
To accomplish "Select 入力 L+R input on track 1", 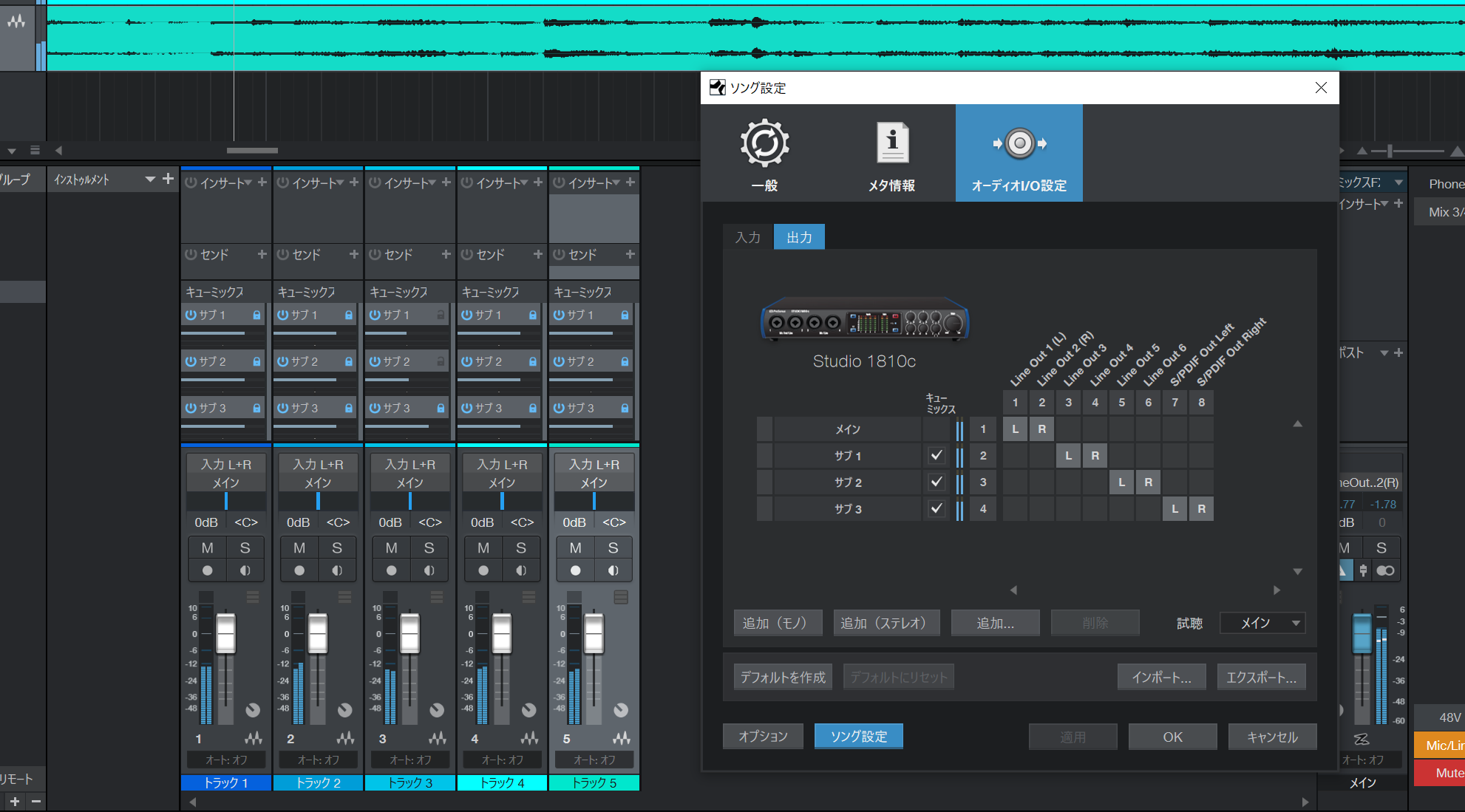I will pos(226,464).
